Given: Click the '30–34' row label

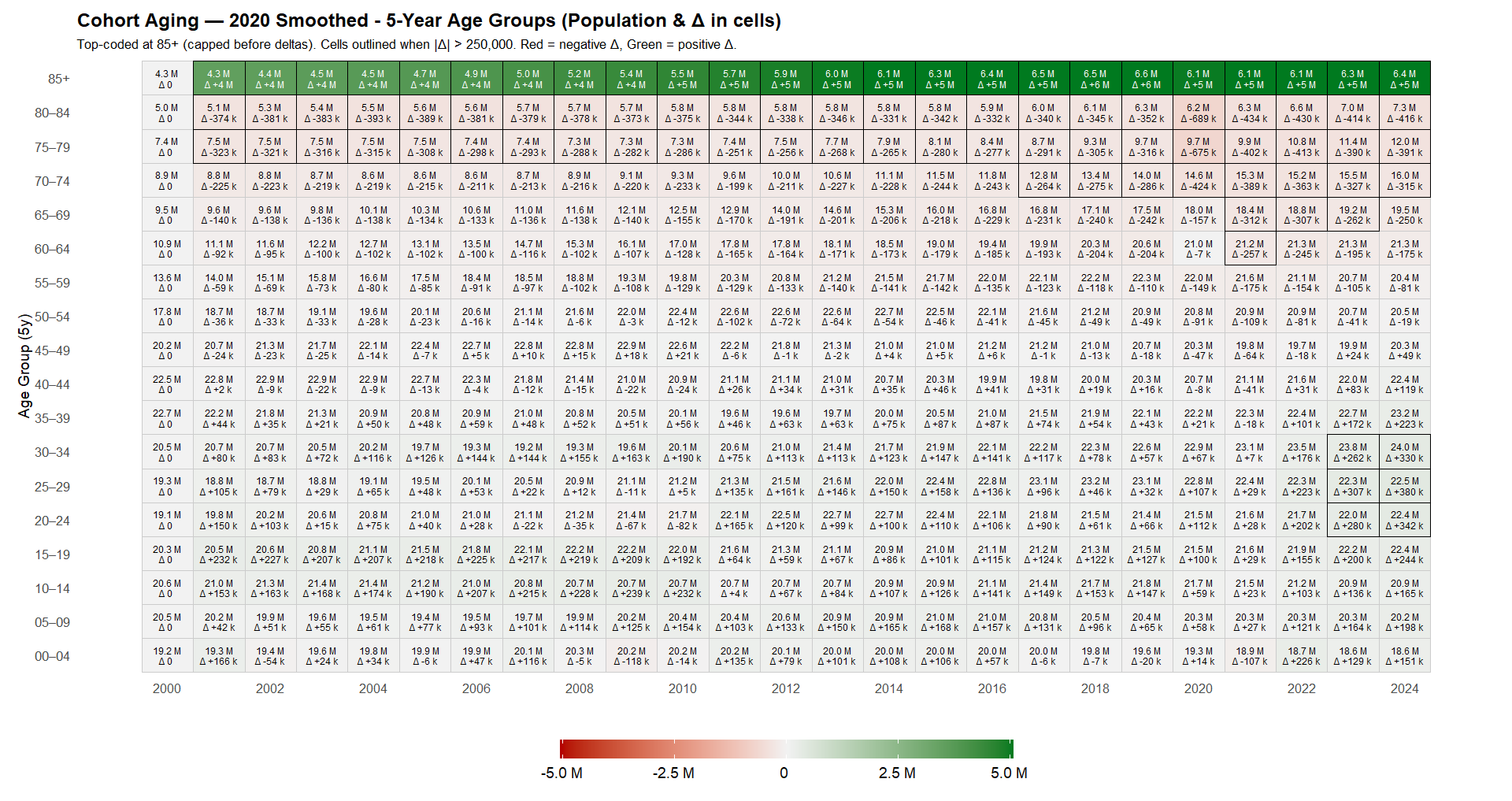Looking at the screenshot, I should click(x=52, y=452).
